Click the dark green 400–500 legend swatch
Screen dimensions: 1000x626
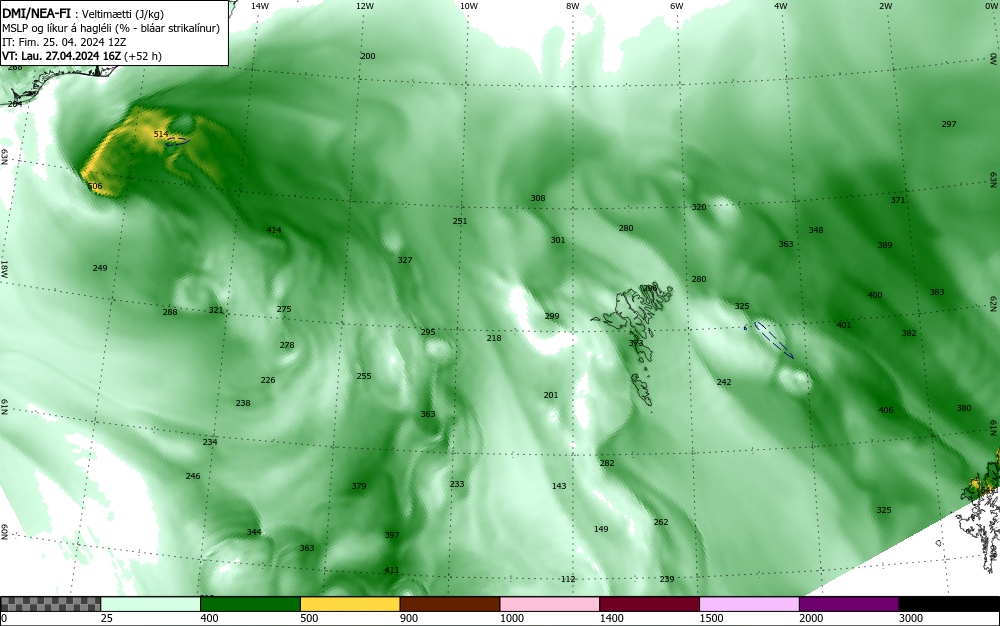tap(250, 604)
